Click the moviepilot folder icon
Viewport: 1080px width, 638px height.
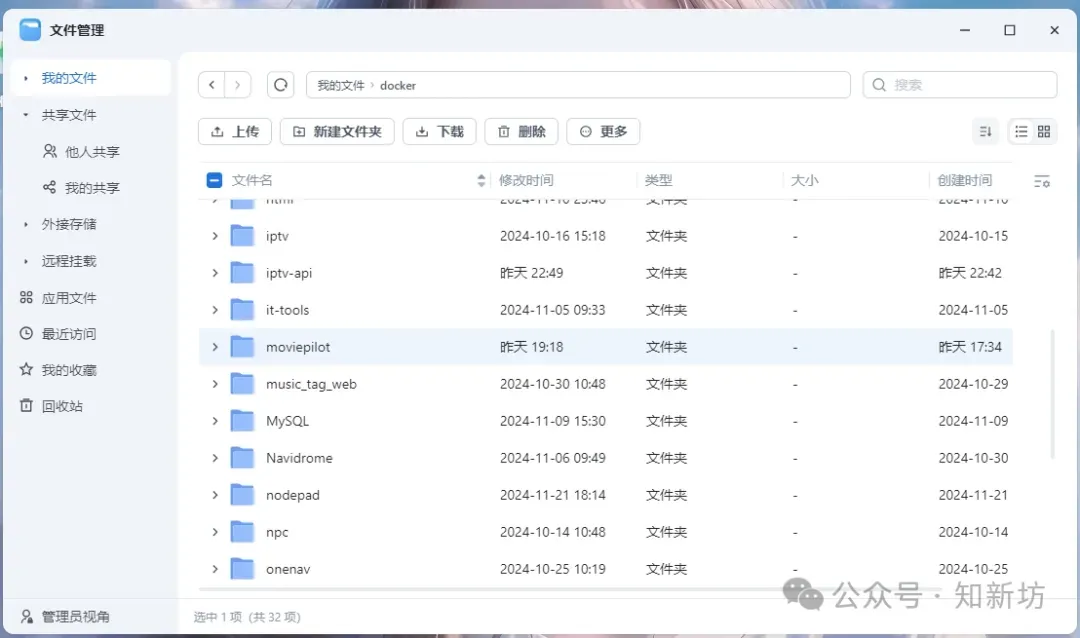coord(242,347)
